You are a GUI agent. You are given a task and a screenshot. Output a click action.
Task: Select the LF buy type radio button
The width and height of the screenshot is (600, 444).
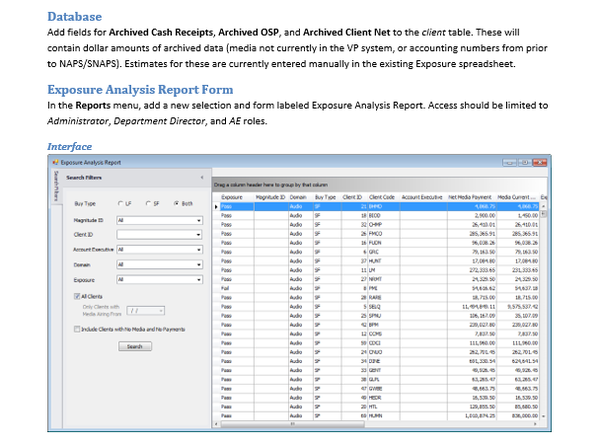pos(122,203)
